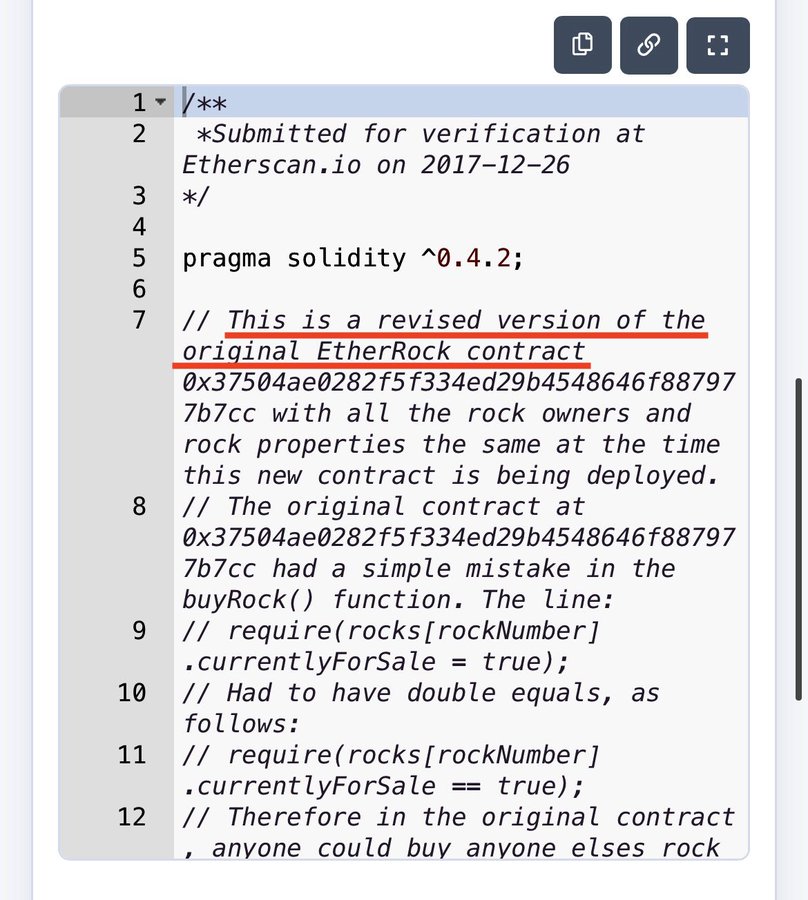Click the 'Etherscan.io on 2017-12-26' text

coord(376,165)
